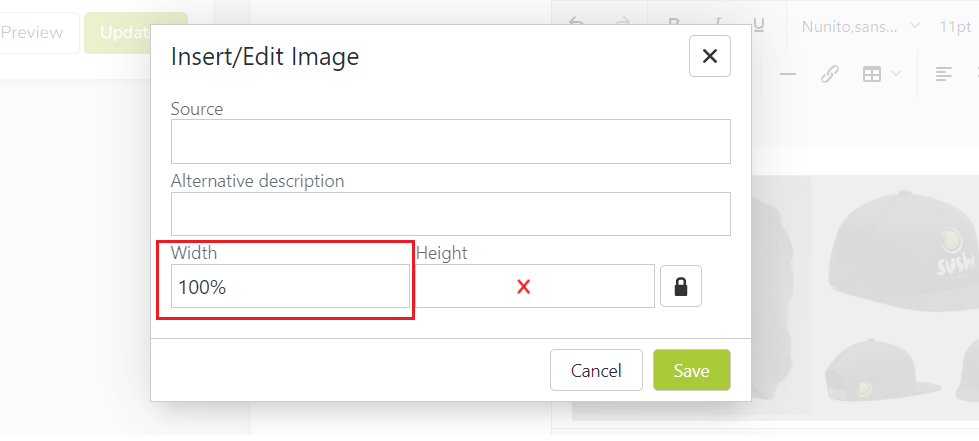Open the Nunito font family dropdown
The width and height of the screenshot is (979, 441).
[x=860, y=27]
